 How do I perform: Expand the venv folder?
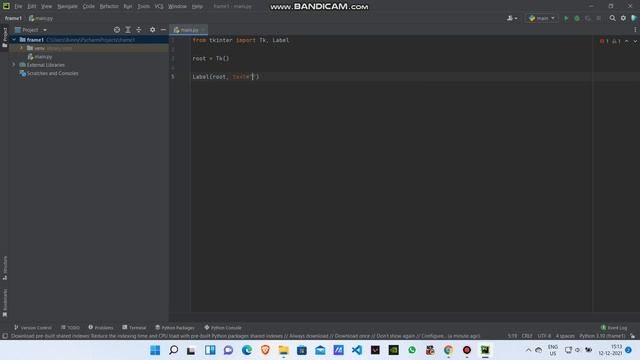coord(21,48)
